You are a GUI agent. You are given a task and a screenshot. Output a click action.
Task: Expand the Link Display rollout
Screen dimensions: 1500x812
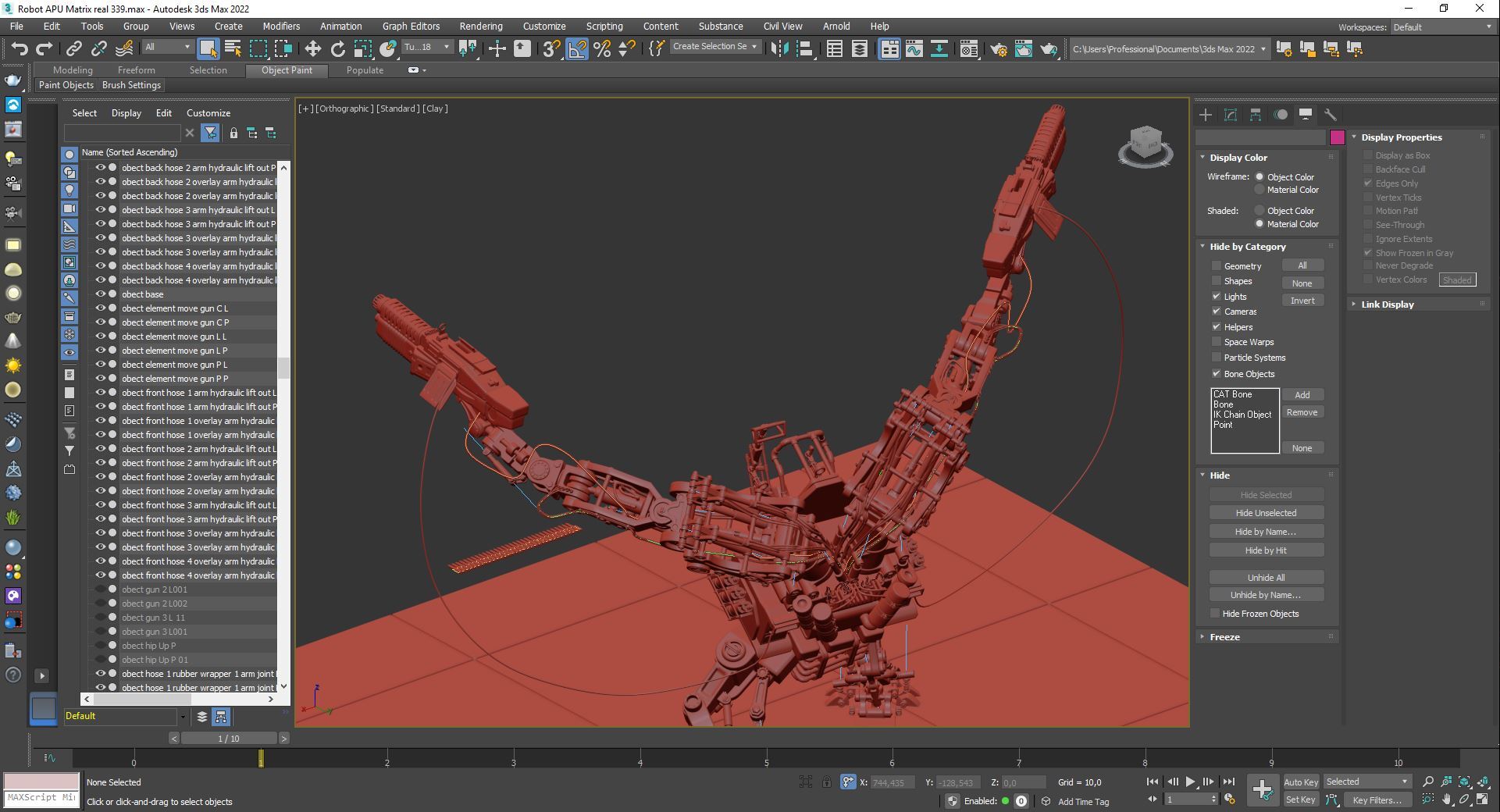coord(1387,304)
